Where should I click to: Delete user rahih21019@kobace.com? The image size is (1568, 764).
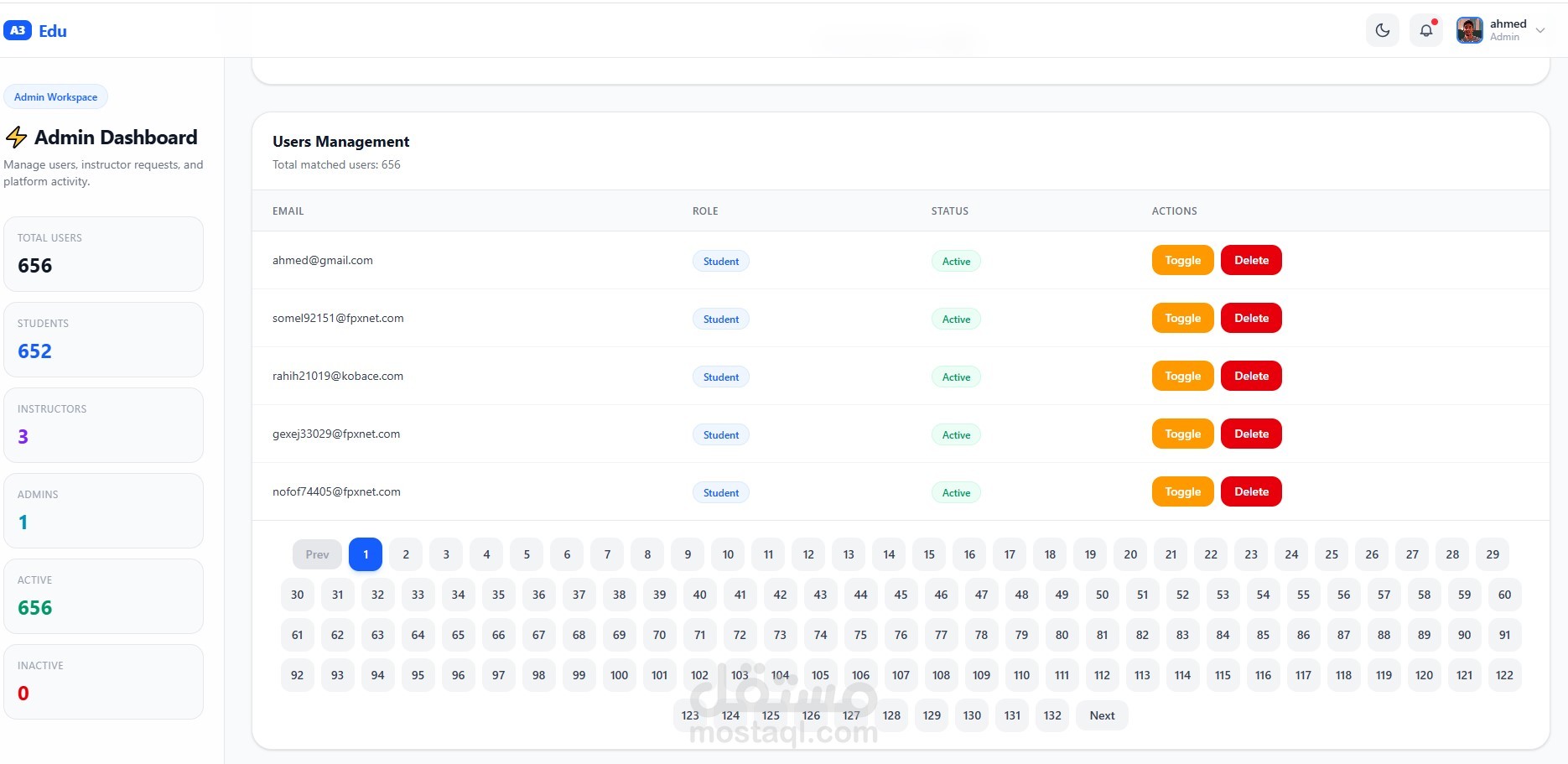pos(1251,376)
